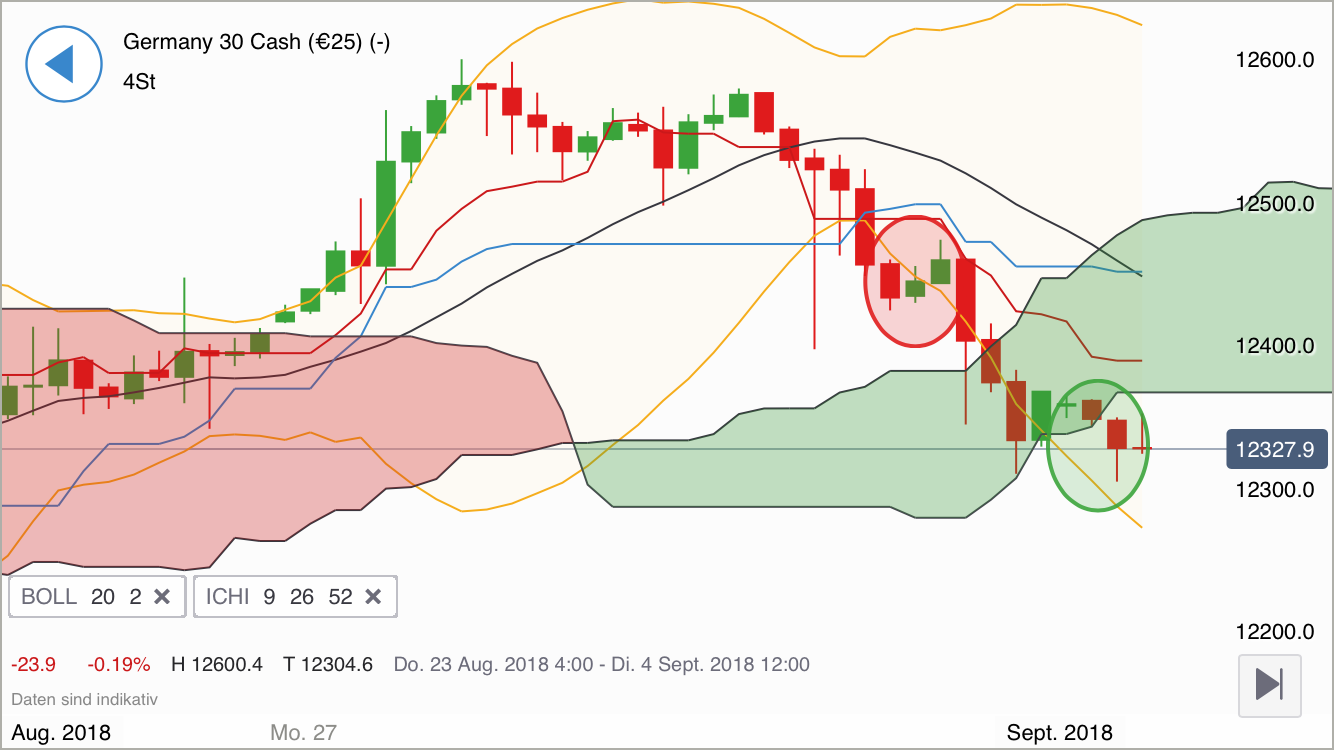The image size is (1334, 750).
Task: Select the current price tag 12327.9
Action: pos(1277,450)
